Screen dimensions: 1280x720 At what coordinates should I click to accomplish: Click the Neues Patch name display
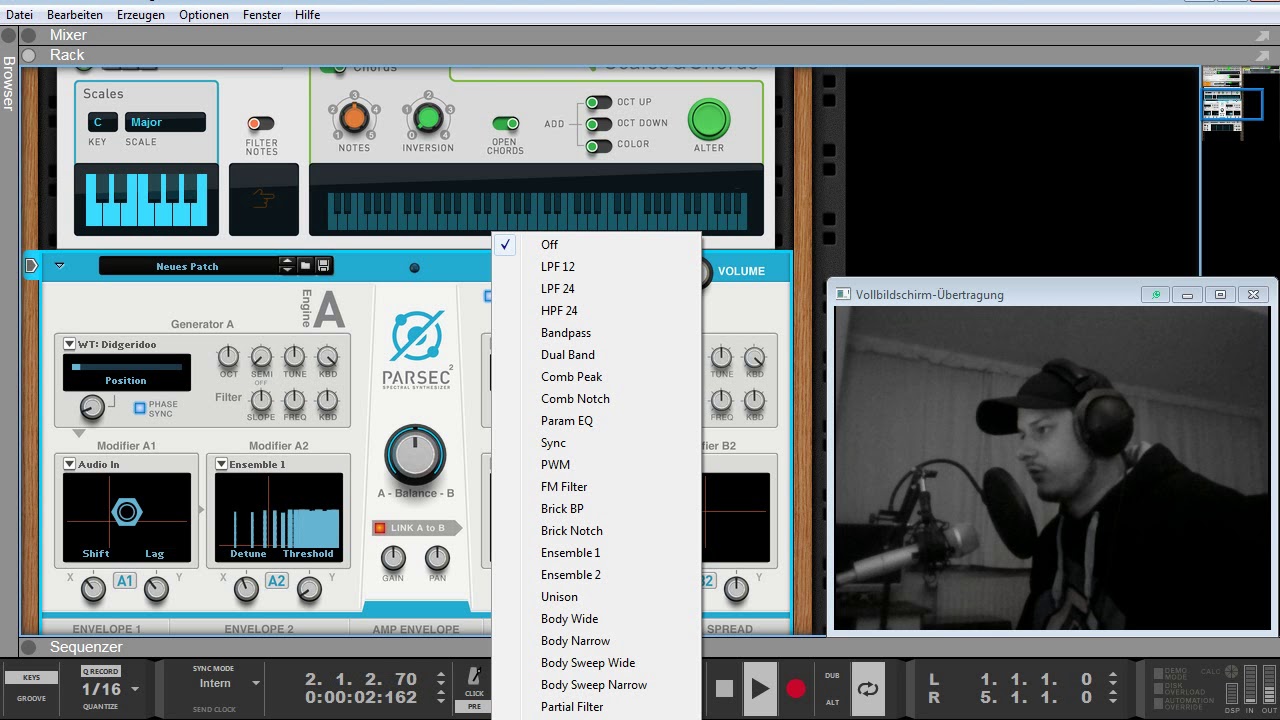pos(188,266)
